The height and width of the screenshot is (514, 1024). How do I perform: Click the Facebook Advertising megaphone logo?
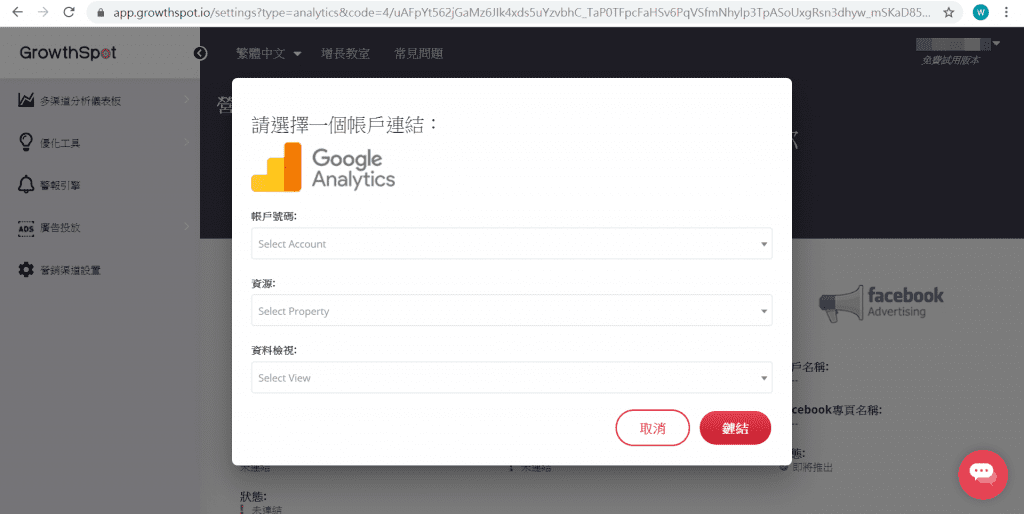click(881, 304)
